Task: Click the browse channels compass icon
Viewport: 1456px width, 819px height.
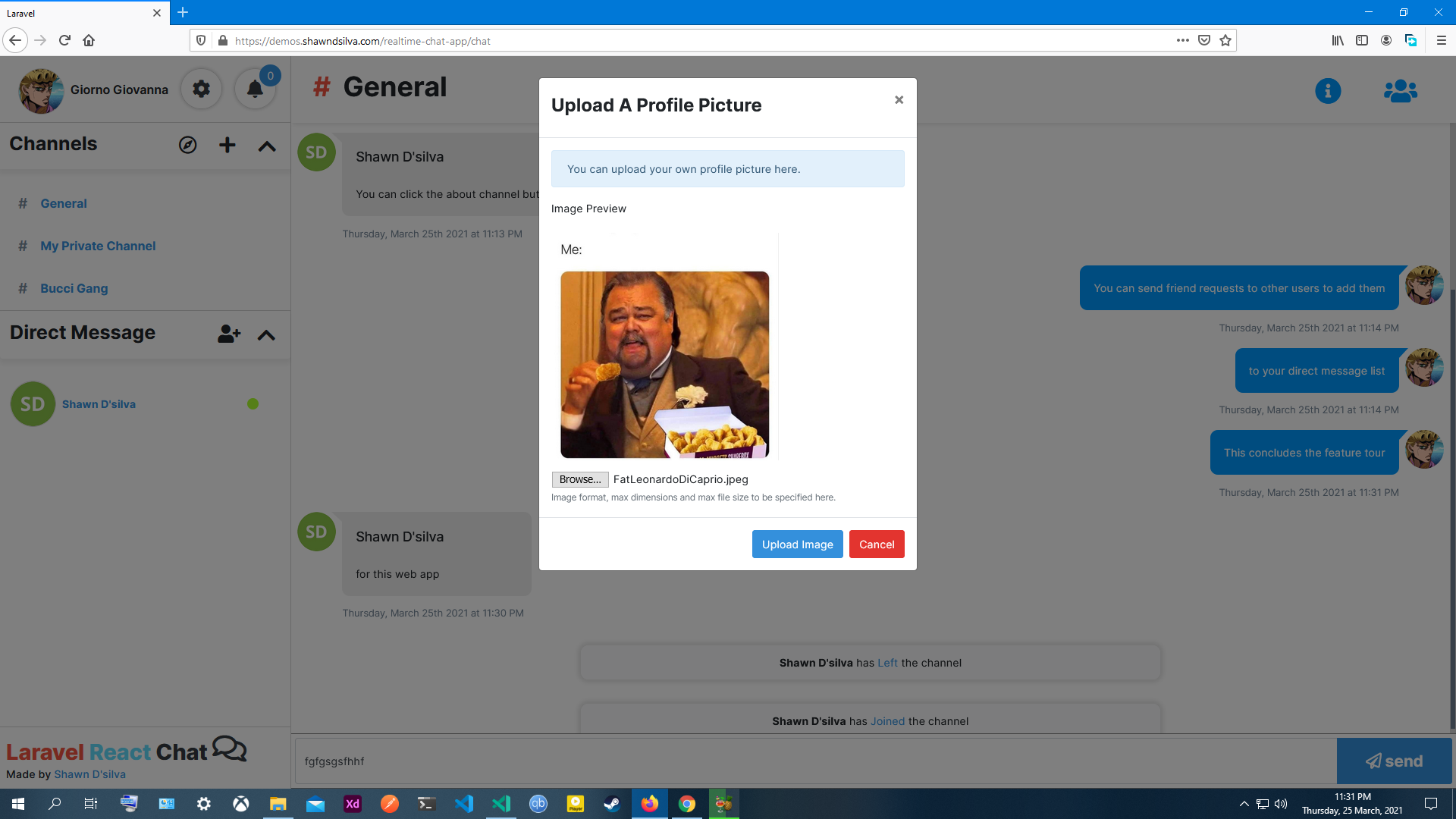Action: [187, 145]
